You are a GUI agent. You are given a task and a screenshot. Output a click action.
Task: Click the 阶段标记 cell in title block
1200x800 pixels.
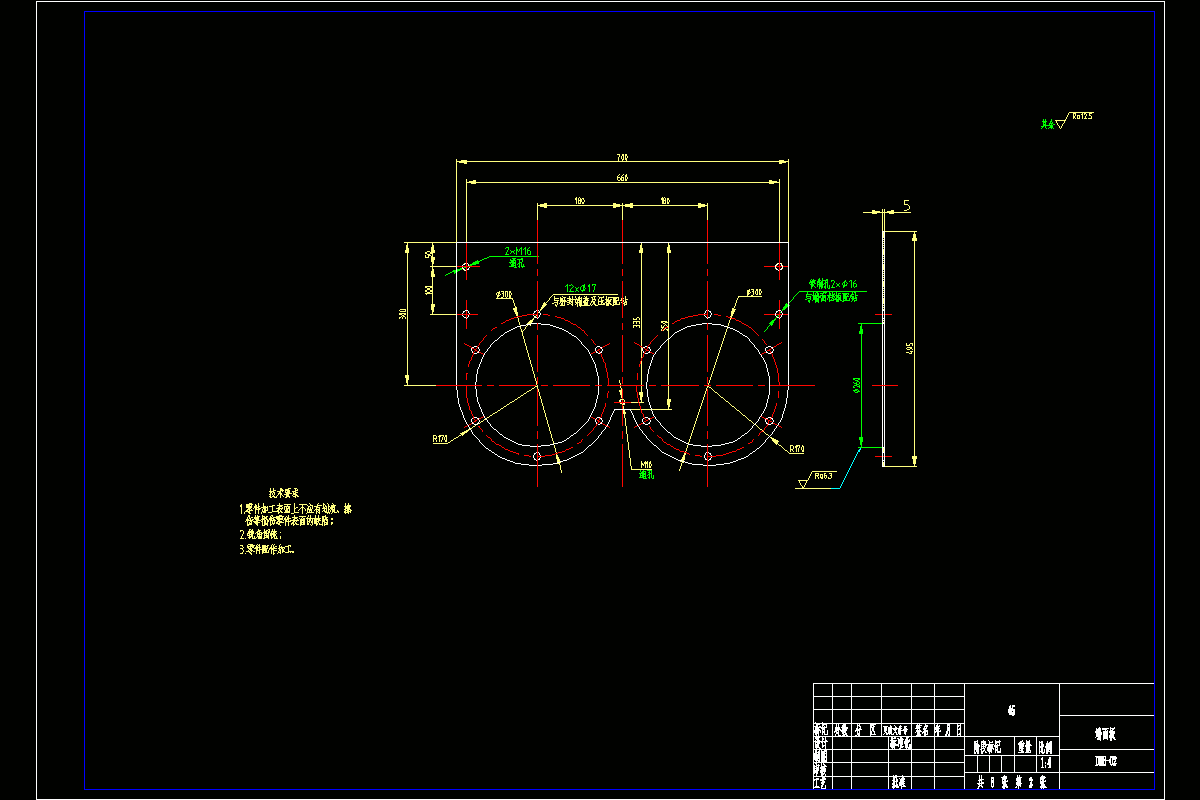click(x=989, y=746)
